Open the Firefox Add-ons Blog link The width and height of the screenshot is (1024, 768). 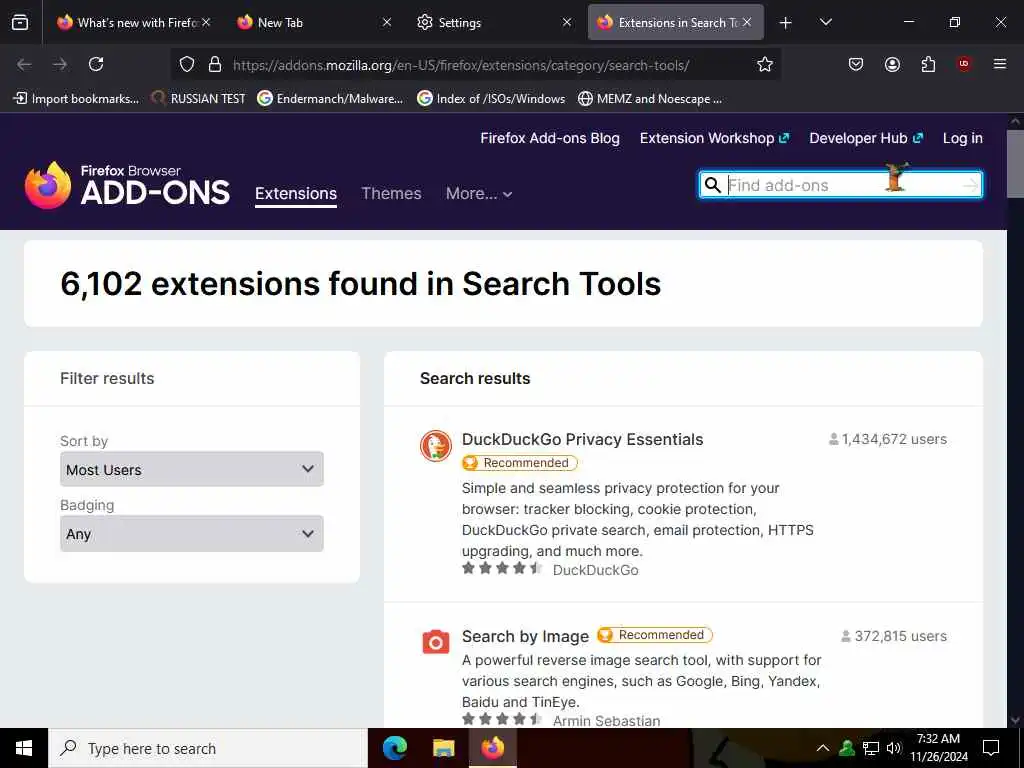550,138
